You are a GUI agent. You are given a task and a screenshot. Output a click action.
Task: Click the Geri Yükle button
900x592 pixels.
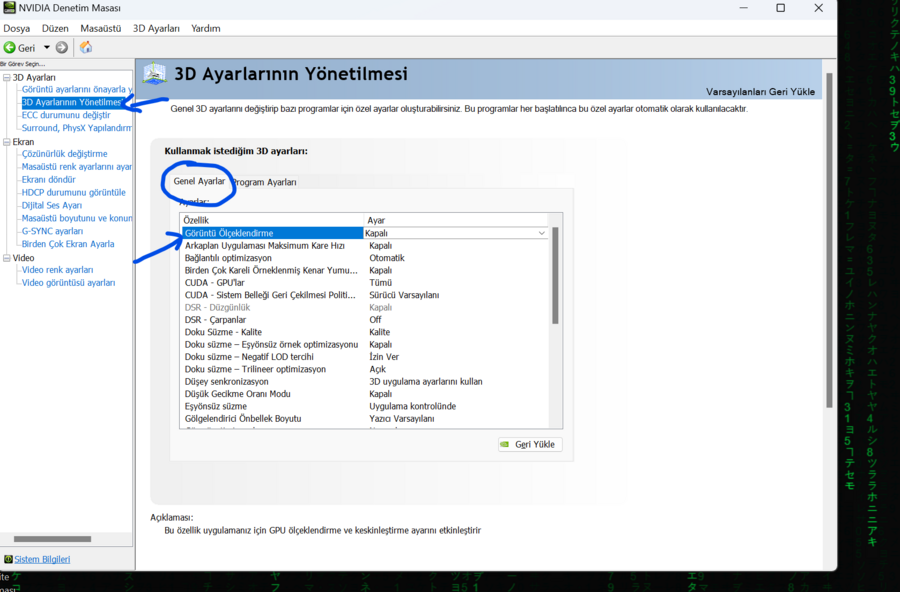pos(530,444)
